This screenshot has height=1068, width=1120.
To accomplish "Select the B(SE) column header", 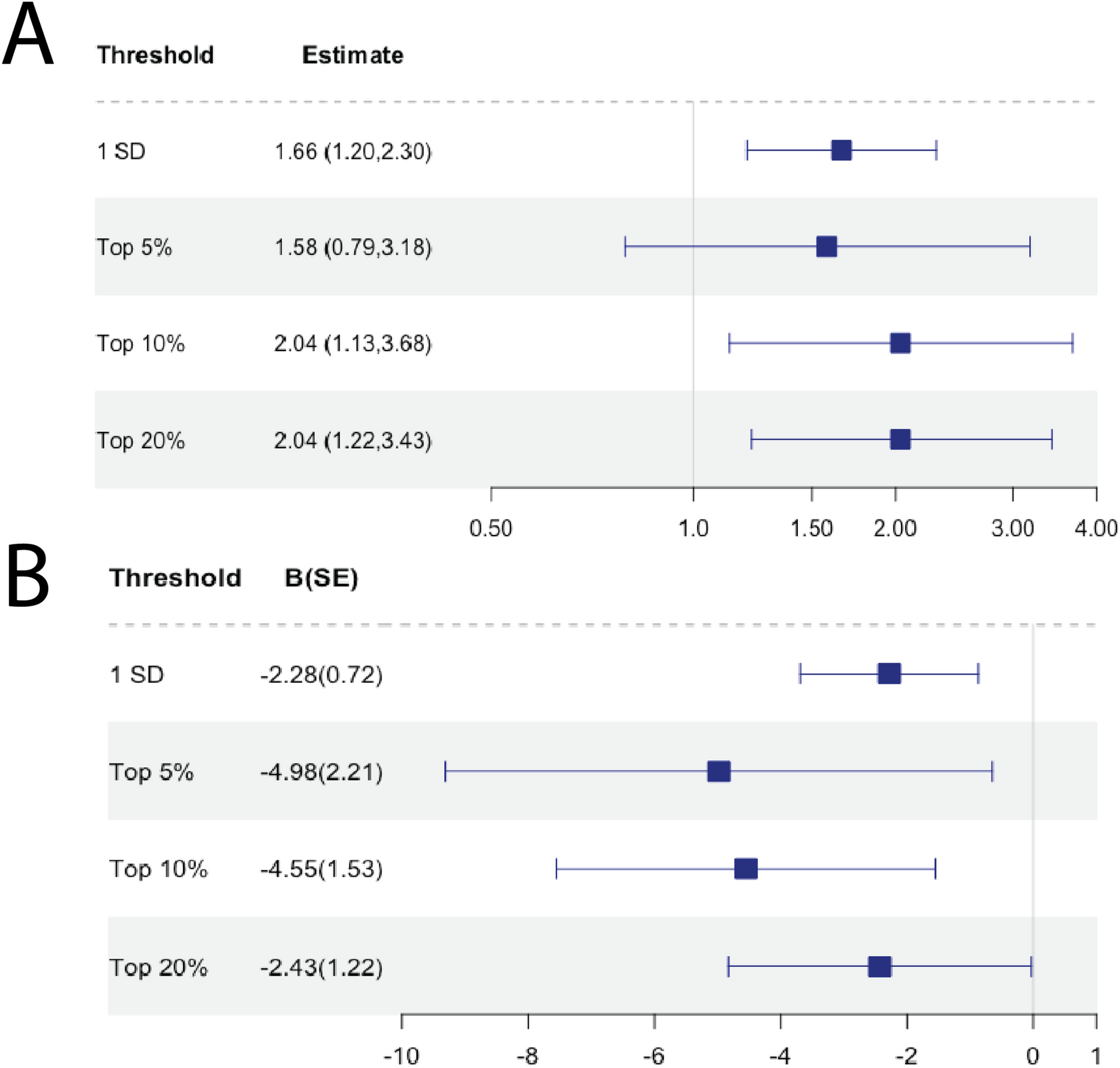I will point(321,578).
